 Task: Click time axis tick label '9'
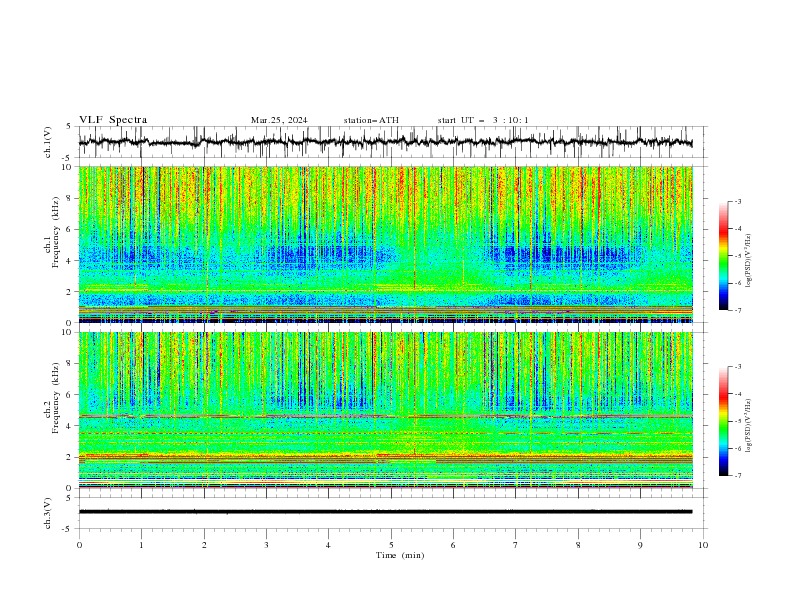point(640,545)
